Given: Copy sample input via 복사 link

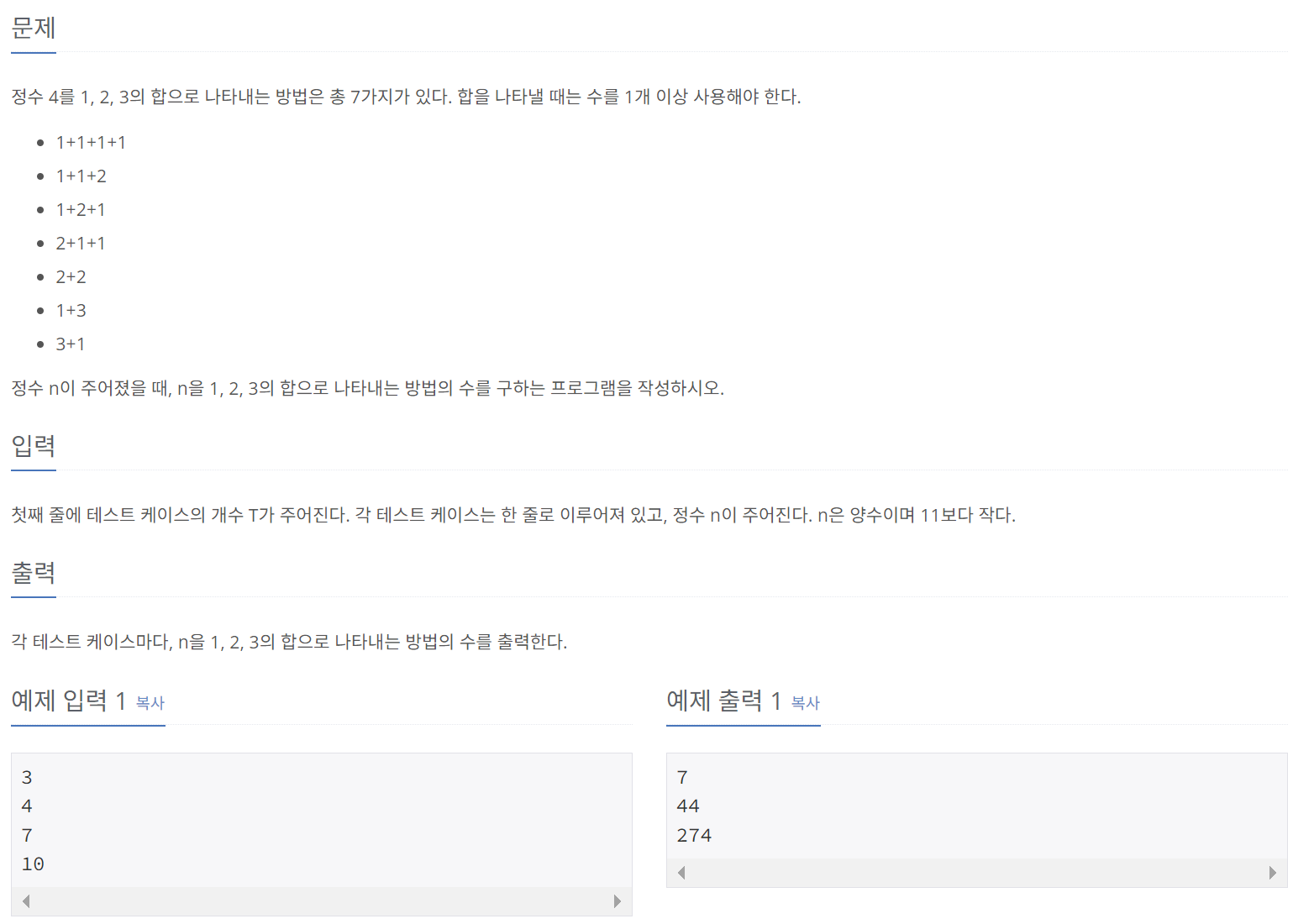Looking at the screenshot, I should tap(150, 703).
